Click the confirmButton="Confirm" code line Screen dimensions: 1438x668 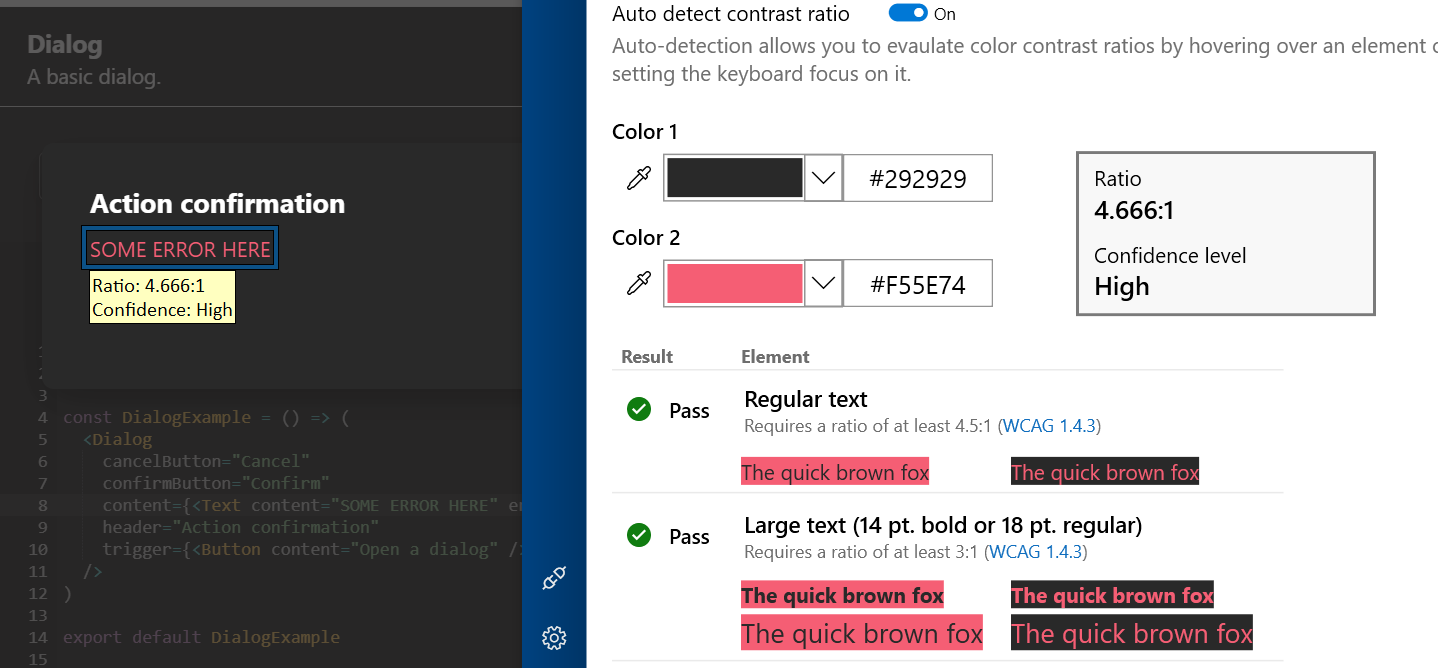(x=216, y=483)
